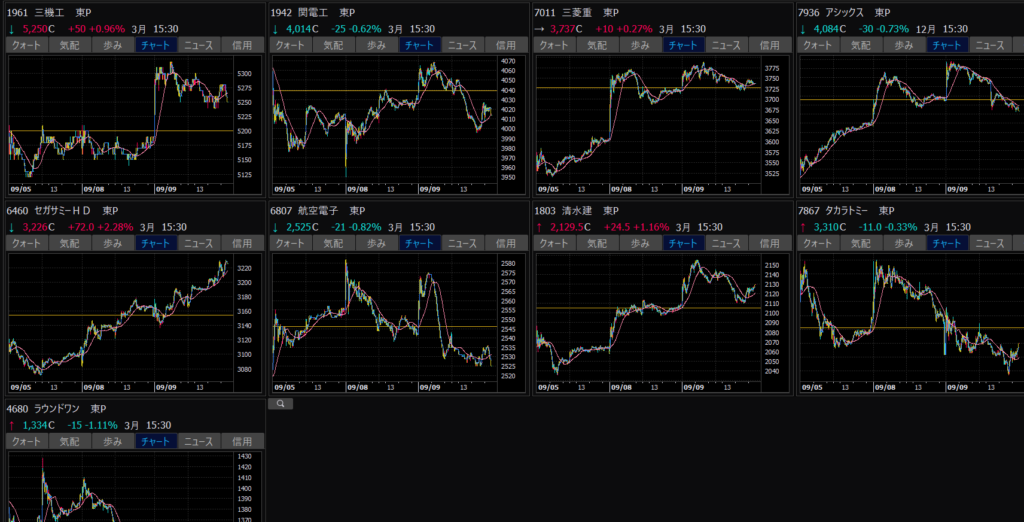Click the right arrow icon for 三菱重
This screenshot has height=522, width=1024.
(539, 29)
